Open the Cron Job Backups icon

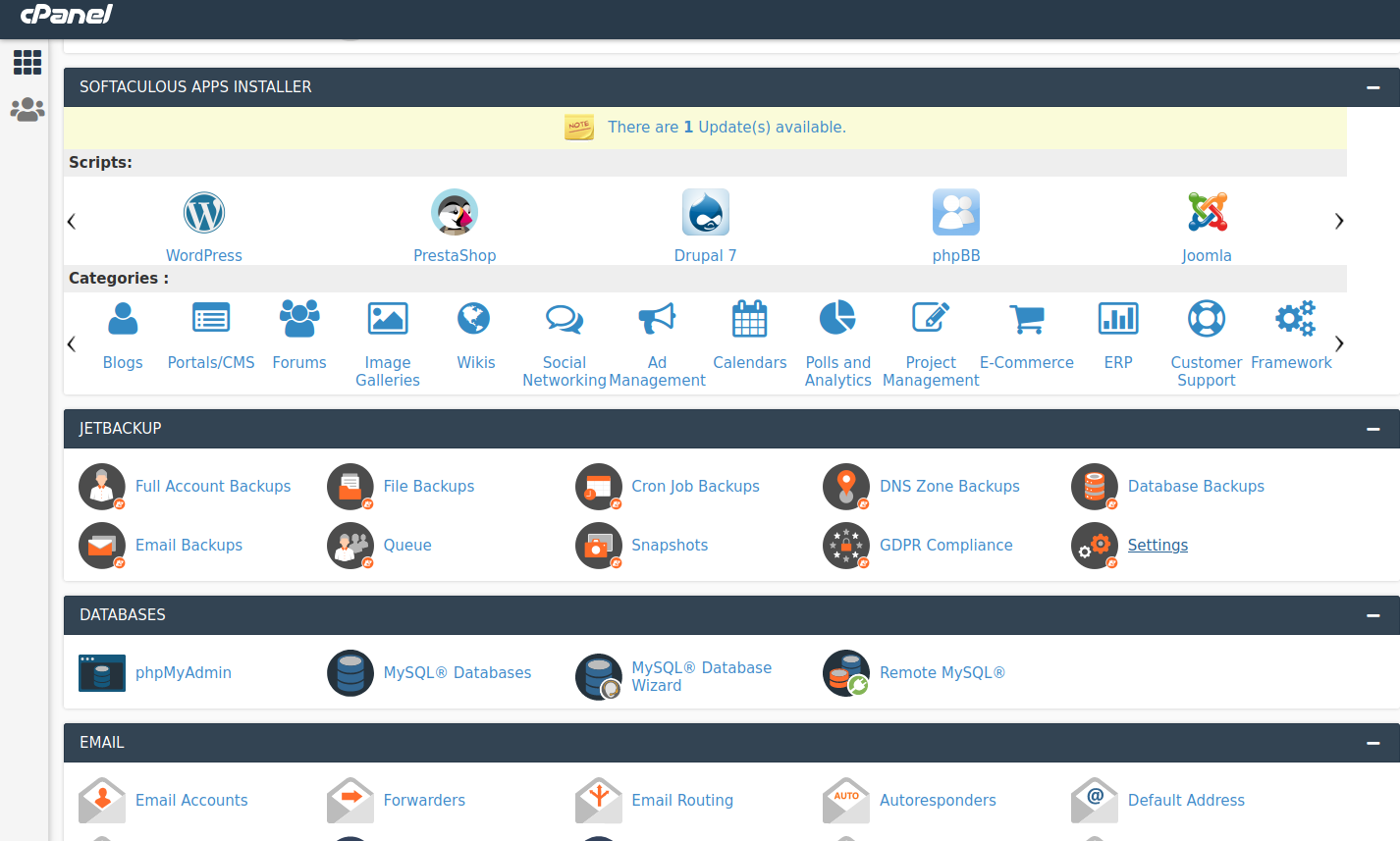(x=599, y=487)
